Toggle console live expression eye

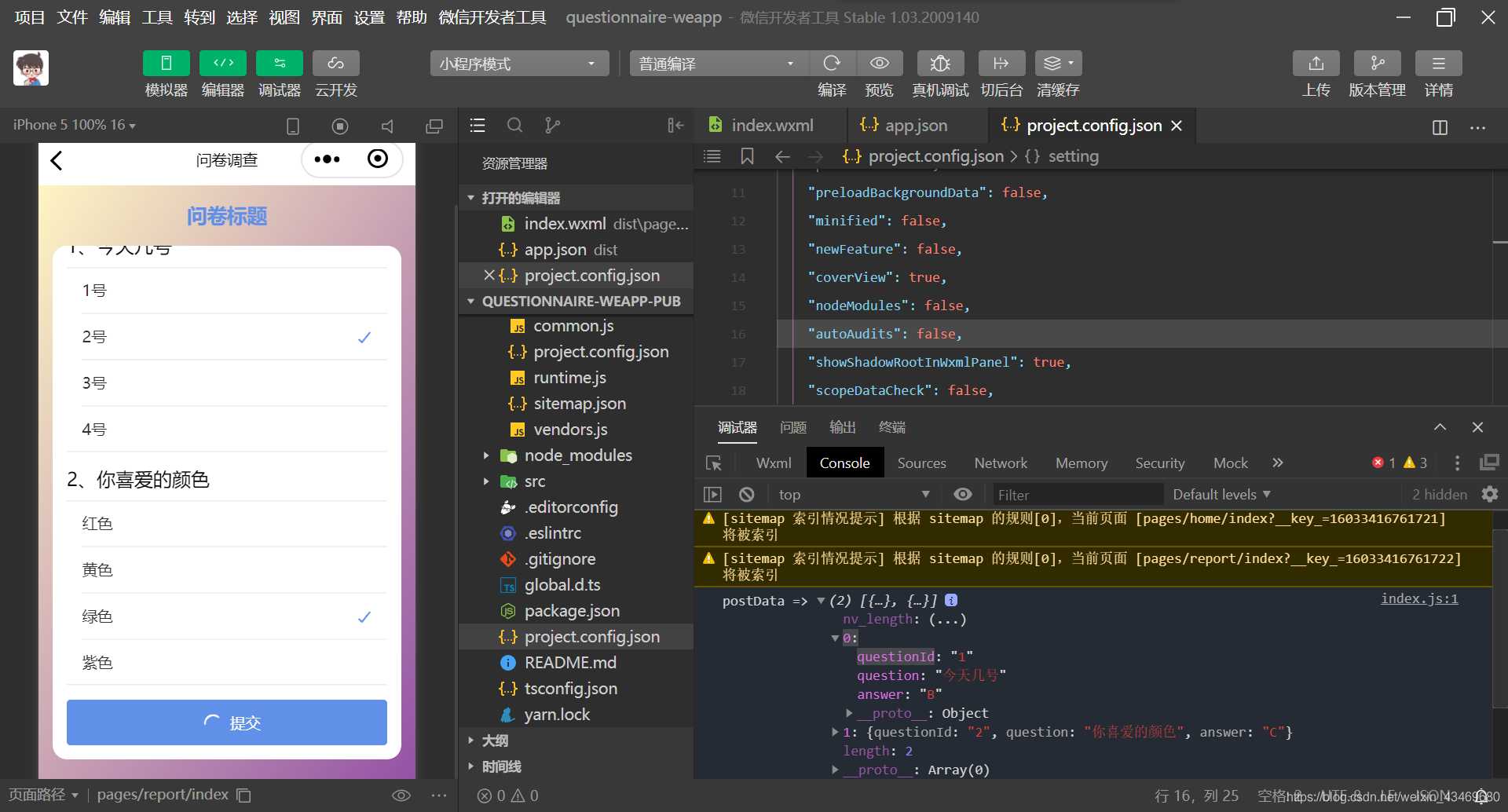pos(963,495)
